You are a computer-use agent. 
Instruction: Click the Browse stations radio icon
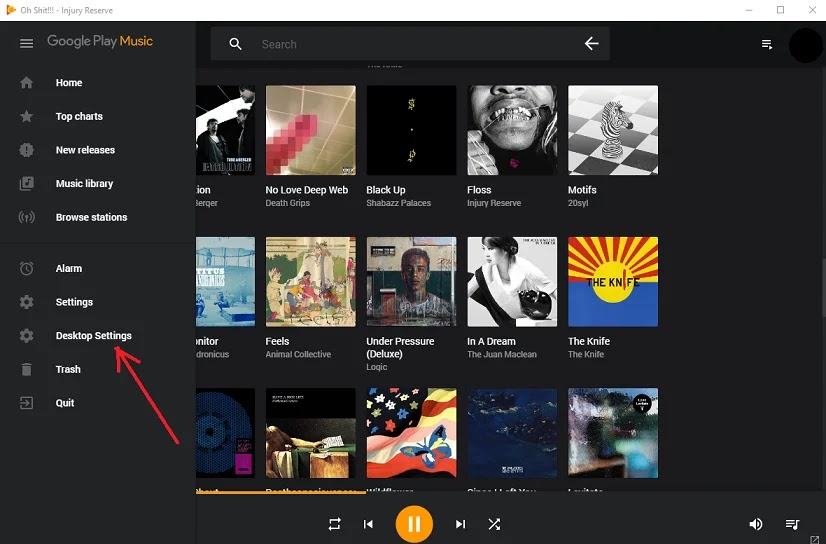26,217
